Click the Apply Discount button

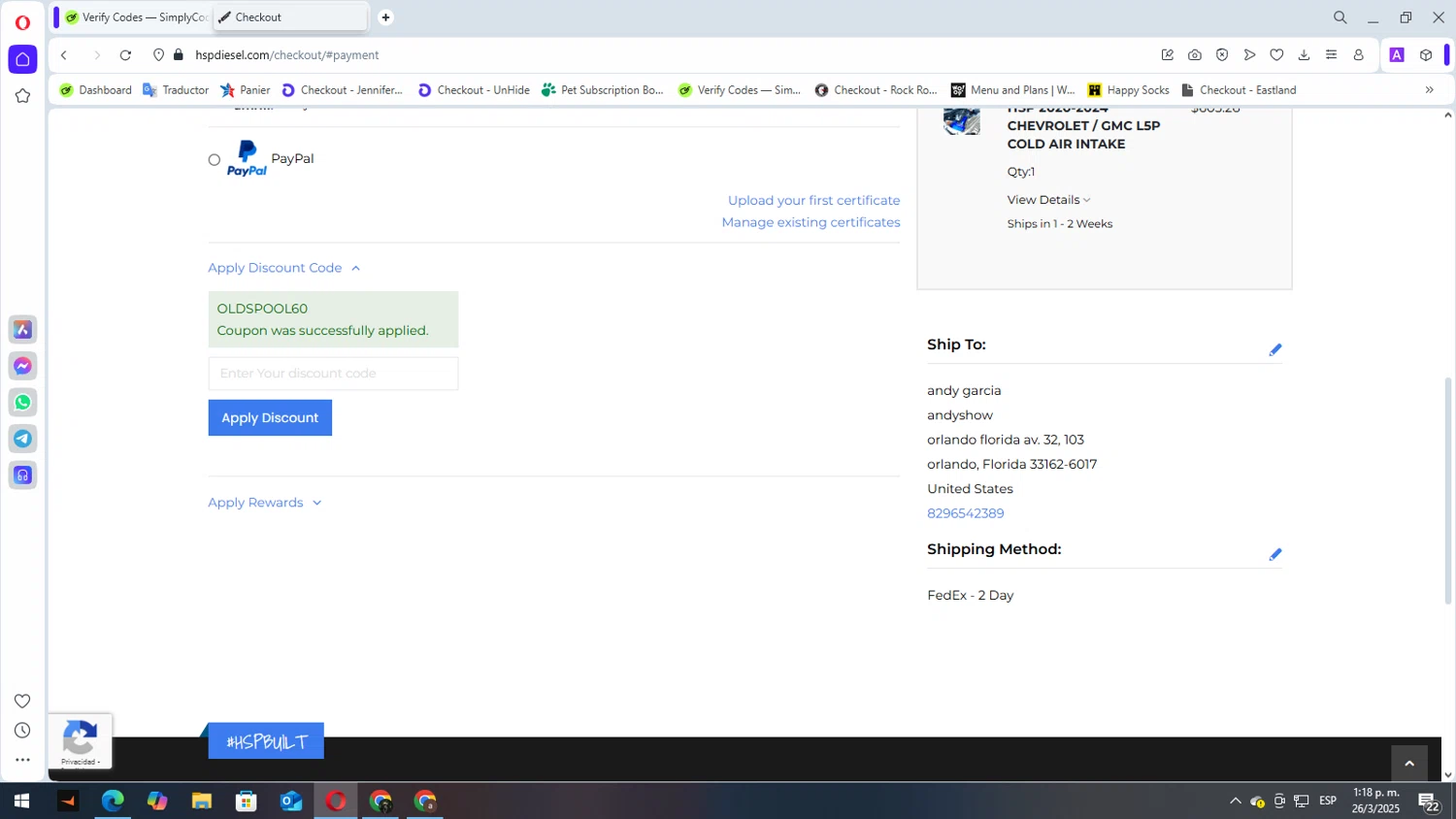pos(270,418)
